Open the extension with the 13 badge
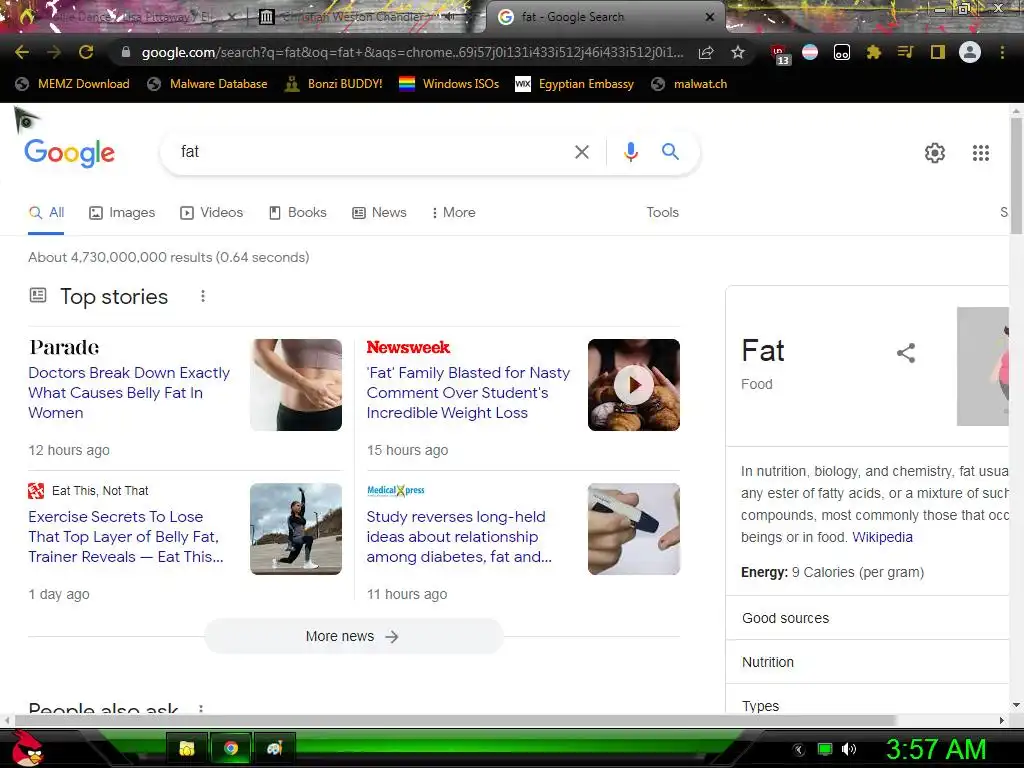Screen dimensions: 1024x768 coord(780,54)
